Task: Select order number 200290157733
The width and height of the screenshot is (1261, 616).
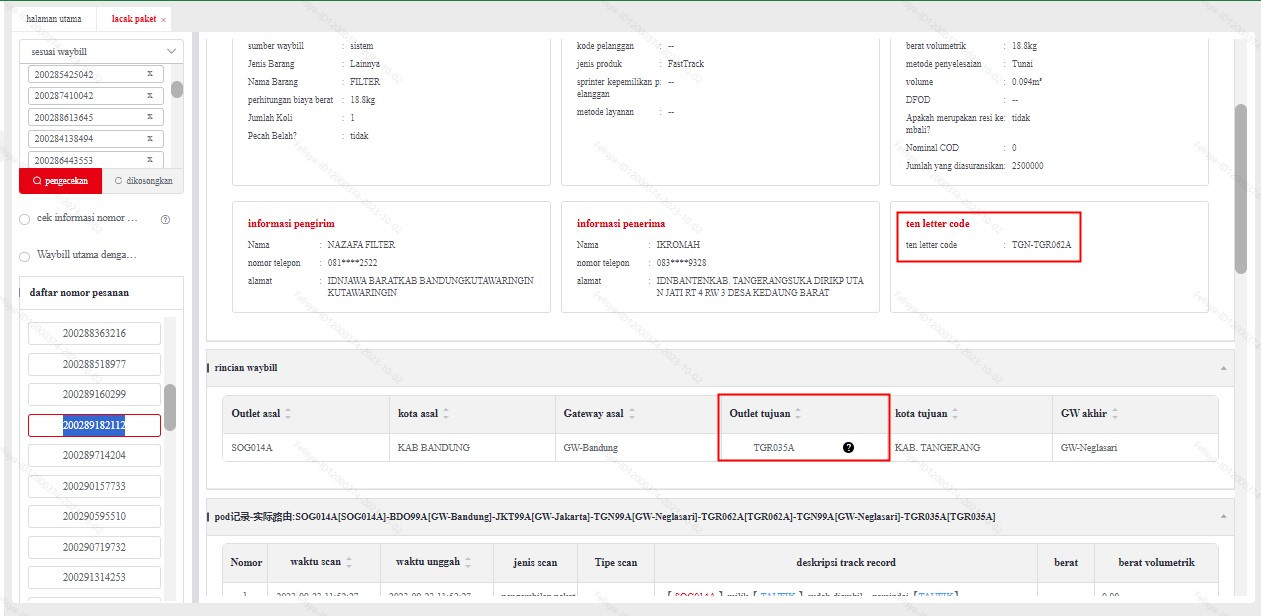Action: (x=94, y=486)
